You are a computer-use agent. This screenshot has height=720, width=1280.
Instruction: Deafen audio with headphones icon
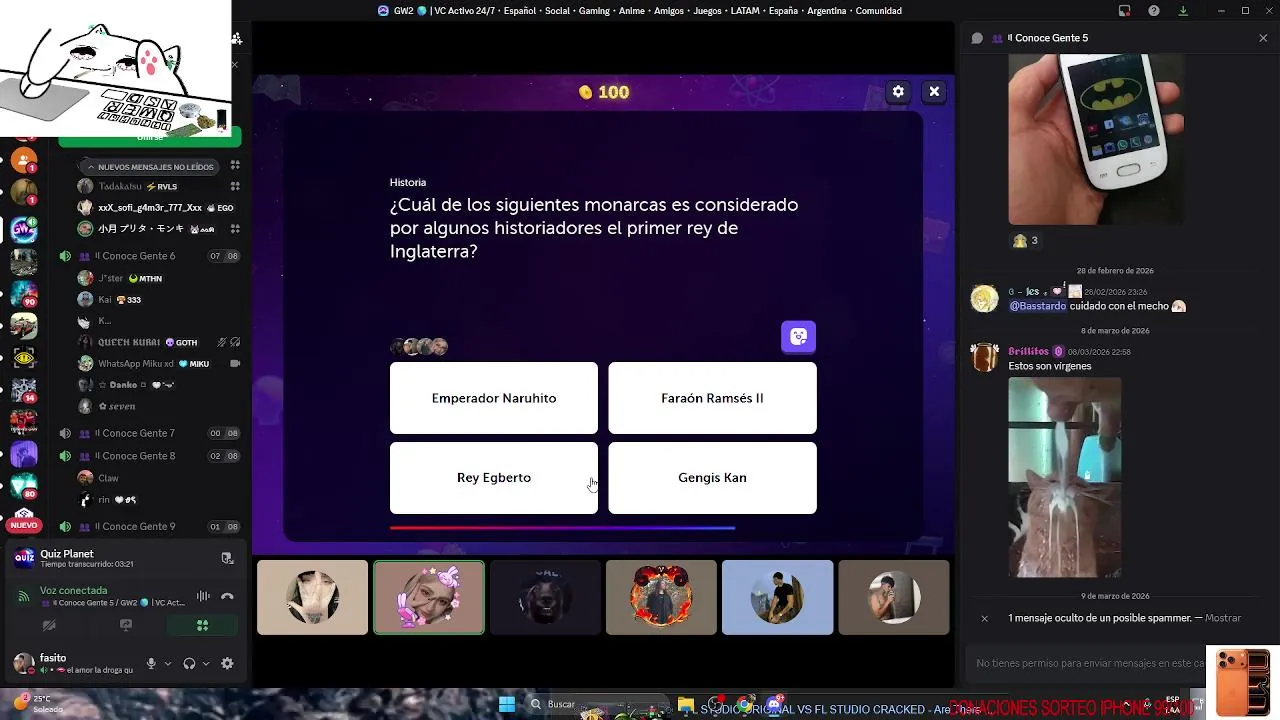click(189, 663)
